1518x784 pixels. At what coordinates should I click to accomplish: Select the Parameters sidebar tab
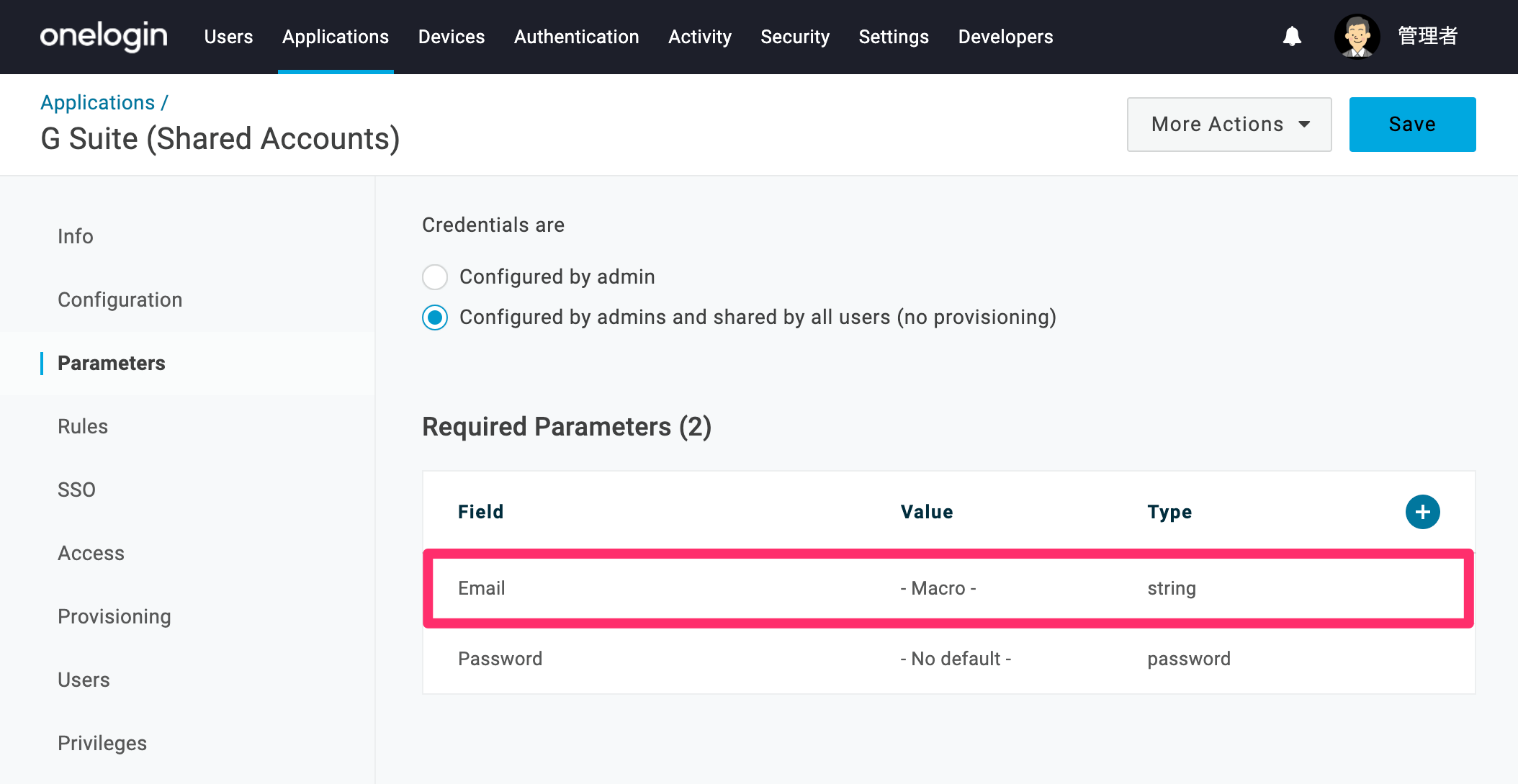[112, 363]
